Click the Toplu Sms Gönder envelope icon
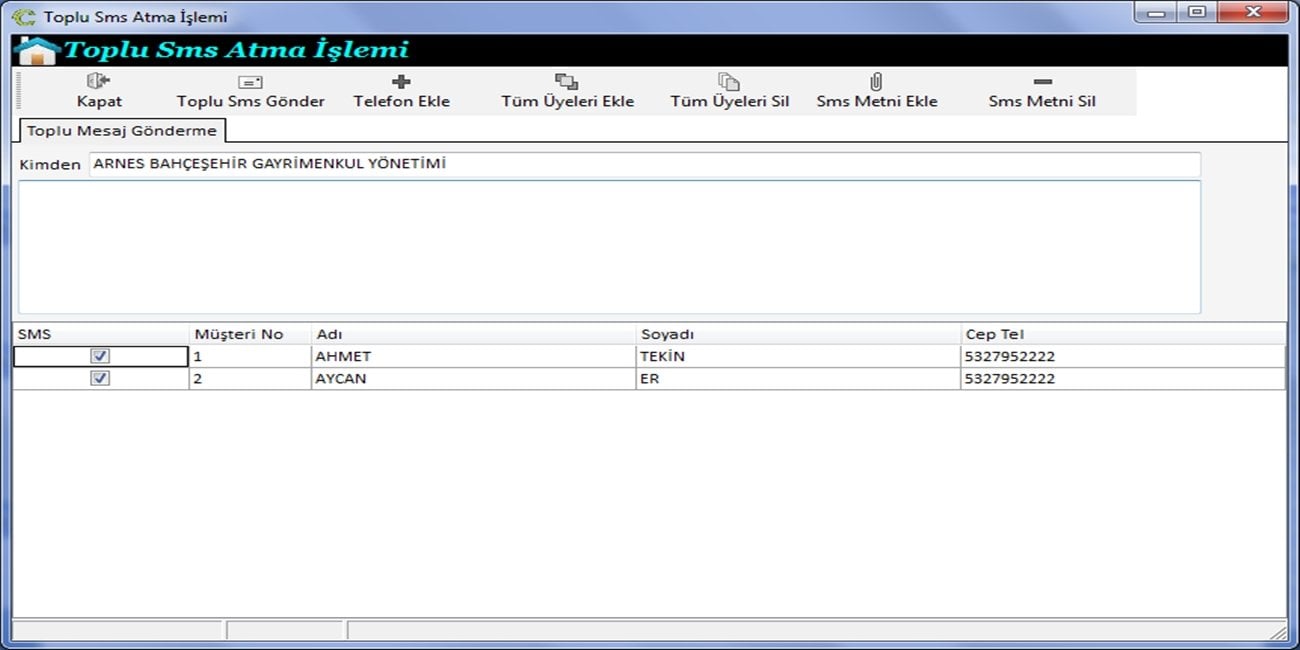This screenshot has width=1300, height=650. [250, 82]
